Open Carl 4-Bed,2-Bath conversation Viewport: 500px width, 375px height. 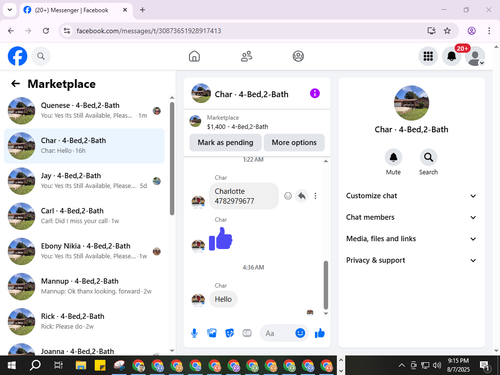pos(84,216)
